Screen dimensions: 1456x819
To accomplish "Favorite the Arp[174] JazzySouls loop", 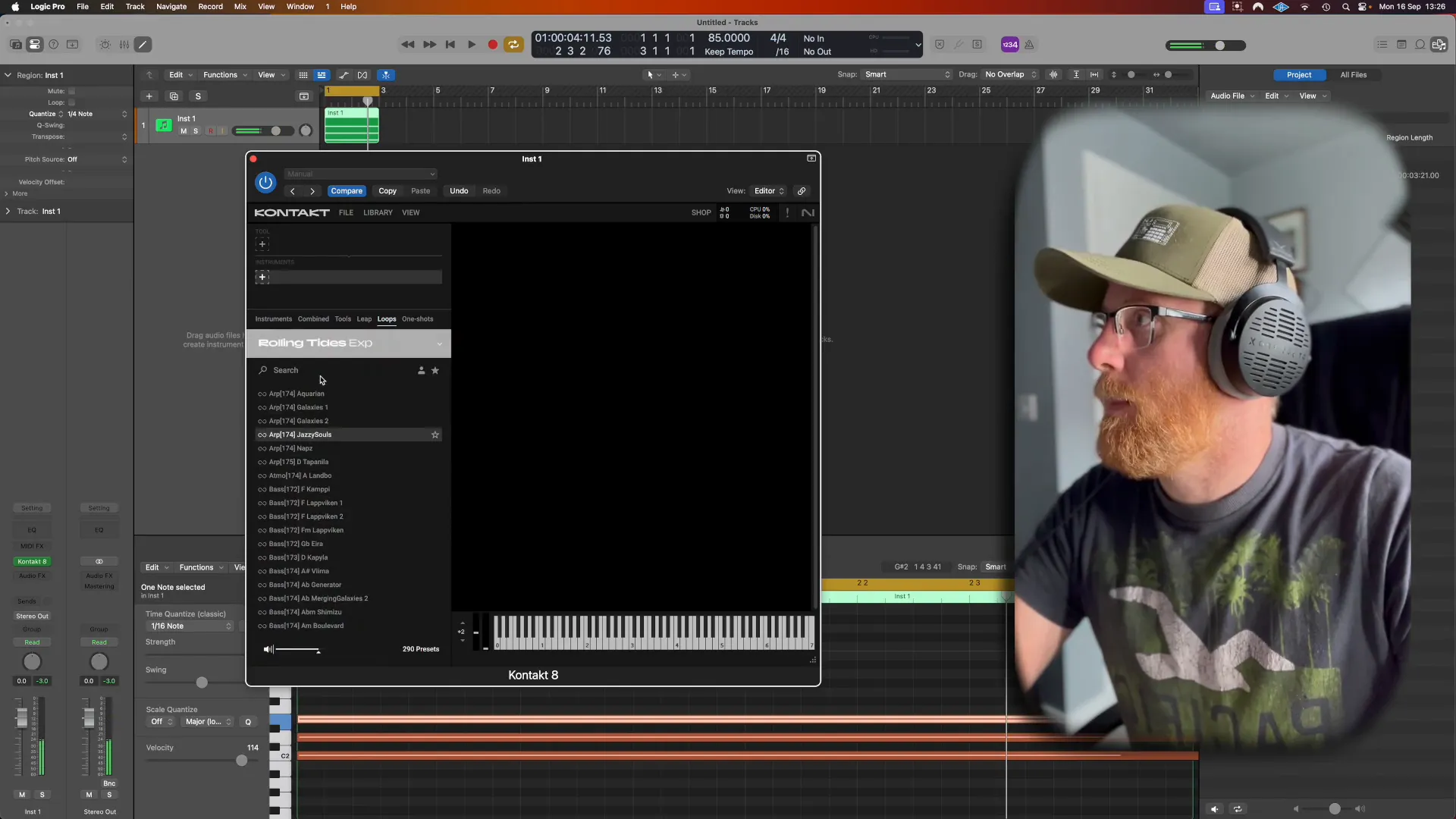I will [435, 435].
